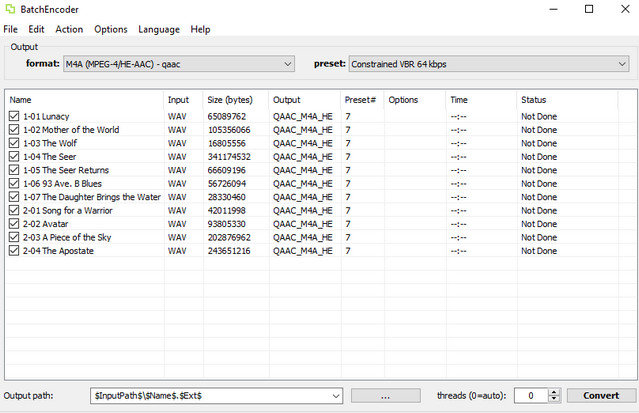Viewport: 639px width, 413px height.
Task: Click size value 65089762
Action: click(227, 117)
